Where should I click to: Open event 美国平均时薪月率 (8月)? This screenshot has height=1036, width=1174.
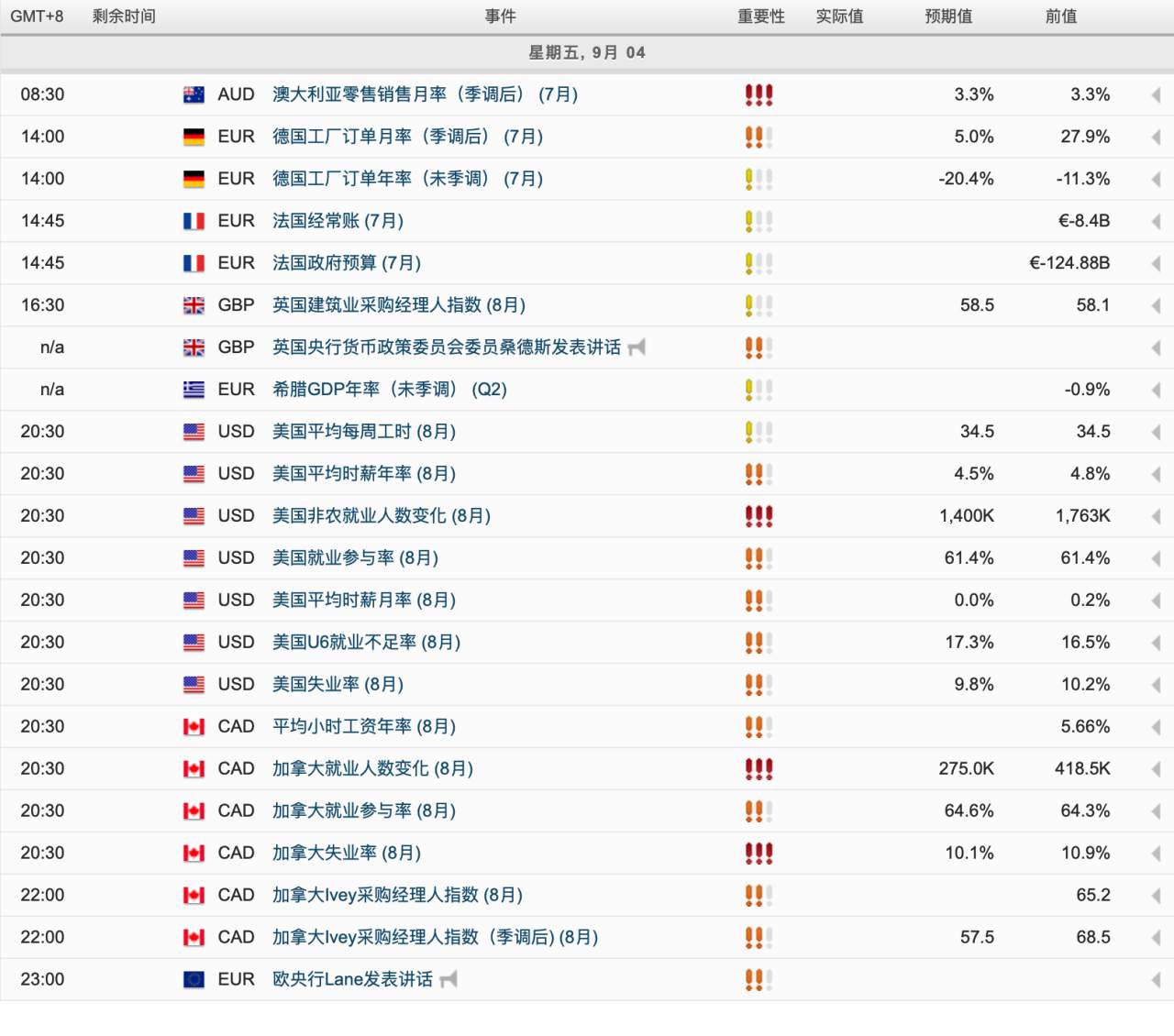coord(364,601)
